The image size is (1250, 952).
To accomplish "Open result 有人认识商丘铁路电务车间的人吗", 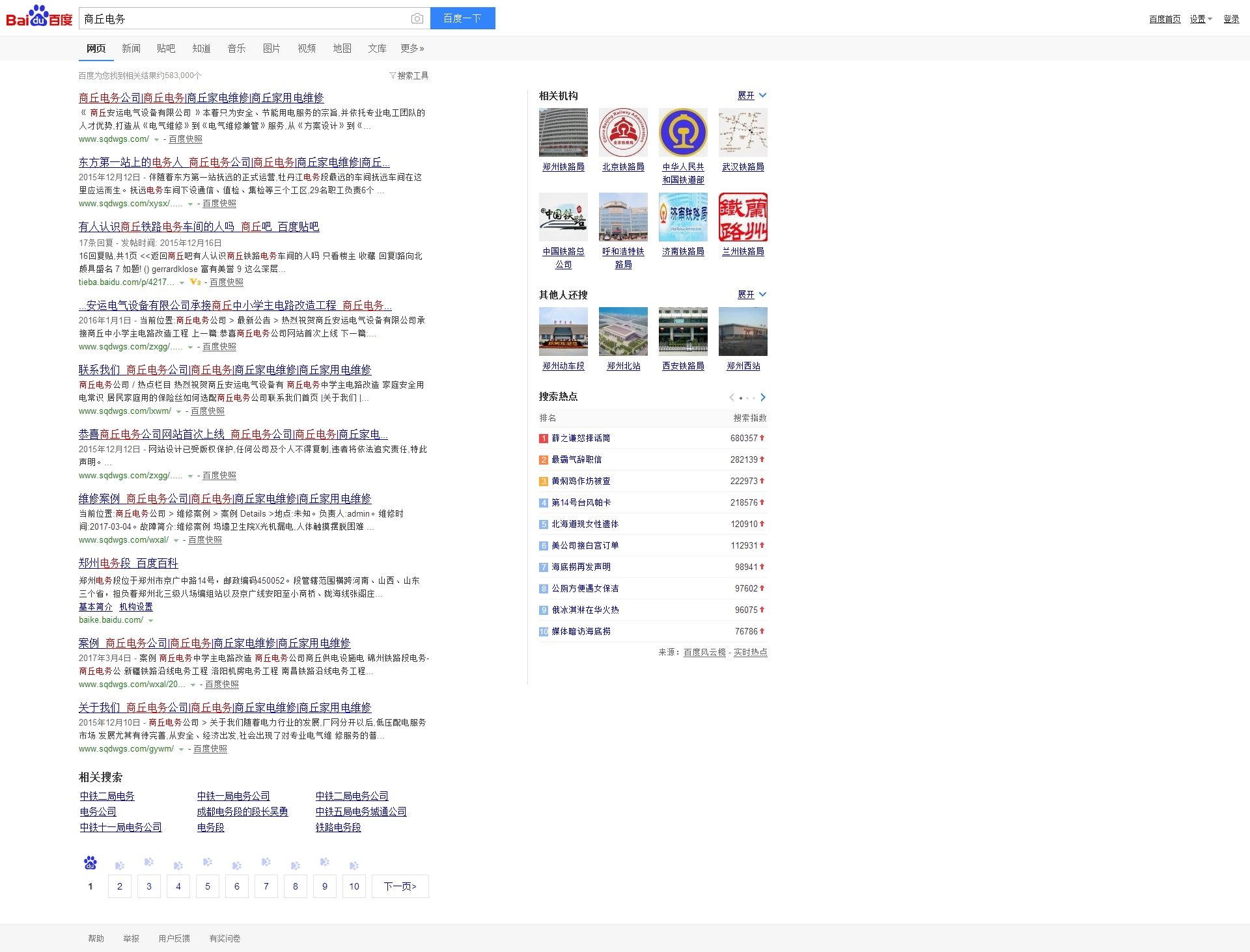I will point(199,226).
